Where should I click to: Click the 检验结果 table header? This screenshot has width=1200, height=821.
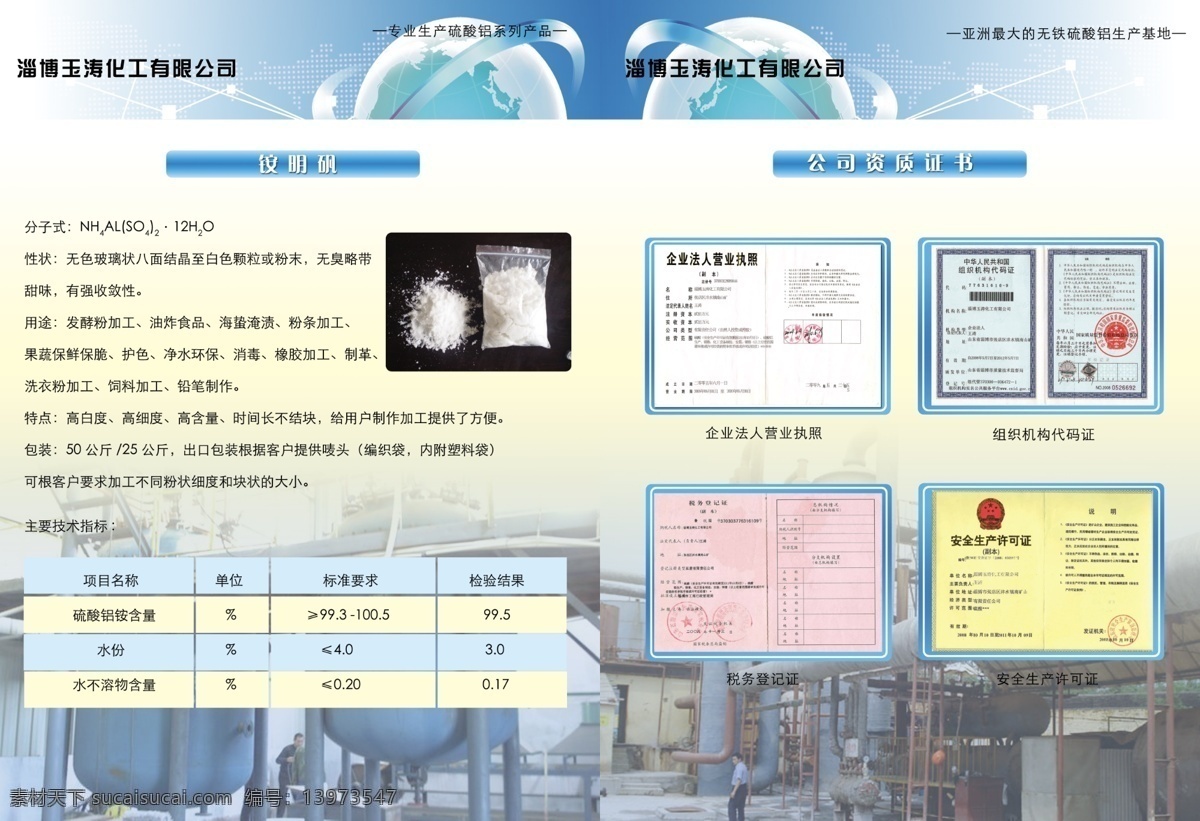(497, 580)
